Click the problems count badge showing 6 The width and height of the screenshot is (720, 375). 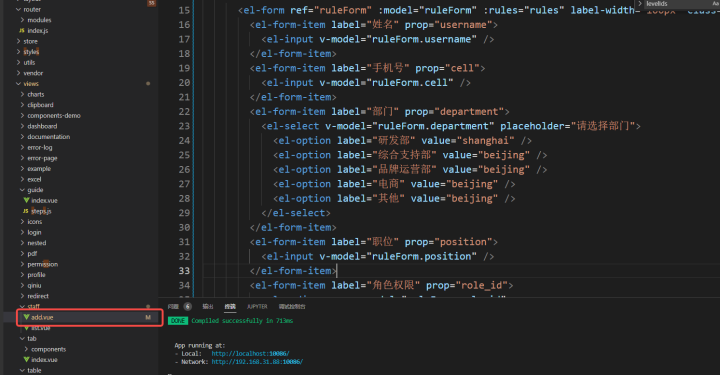188,307
